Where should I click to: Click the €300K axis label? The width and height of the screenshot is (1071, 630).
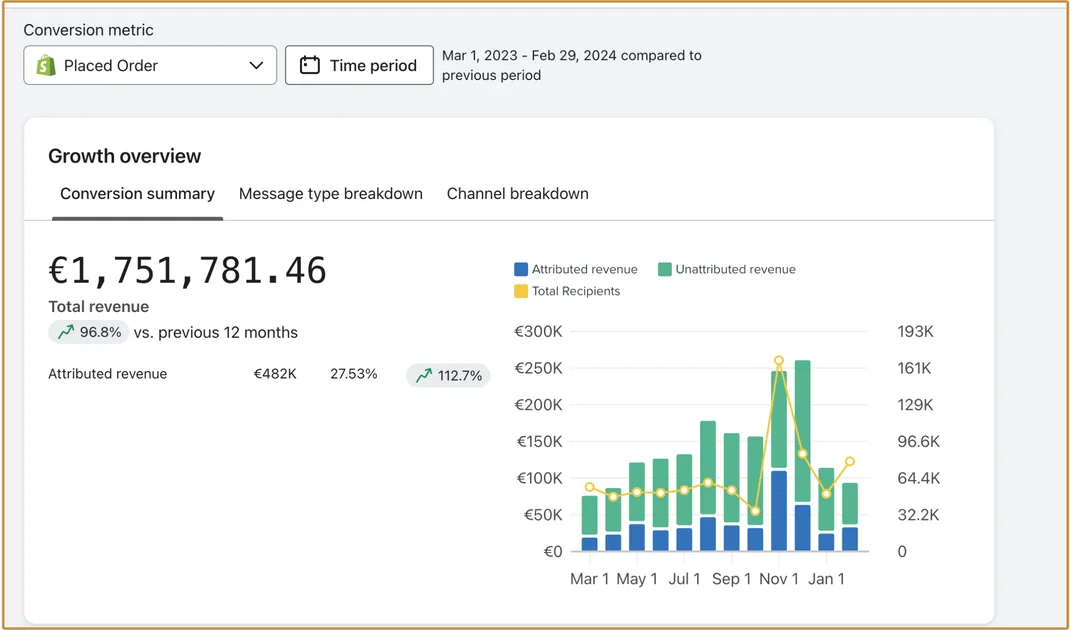point(538,331)
